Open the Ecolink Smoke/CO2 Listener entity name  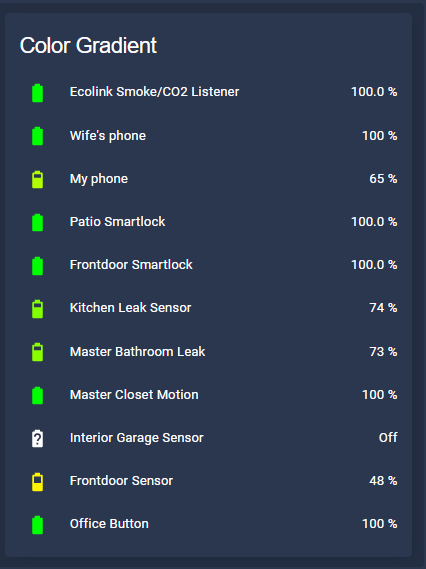point(154,91)
